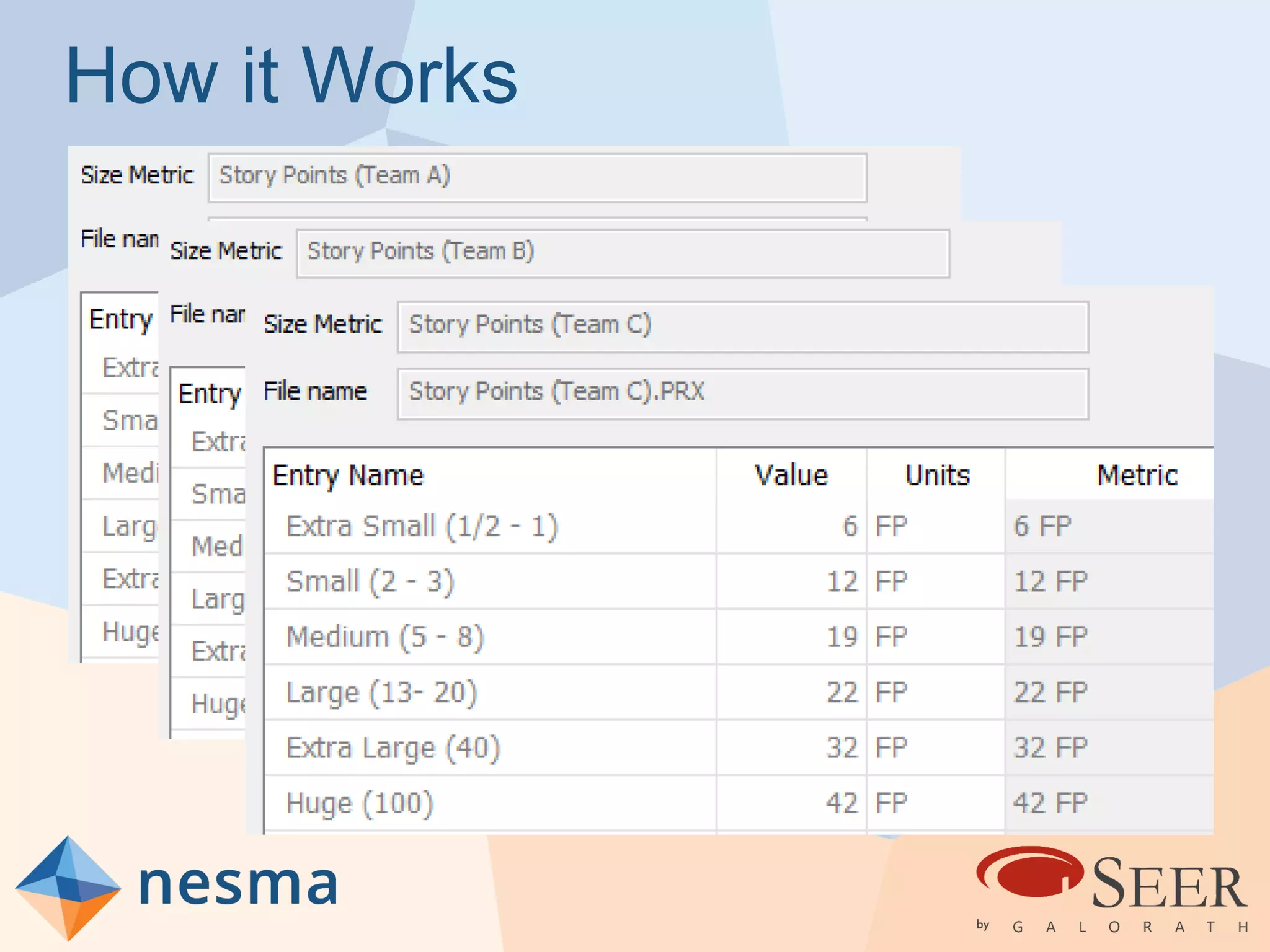Click the Entry Name column header
Screen dimensions: 1270x952
point(349,476)
